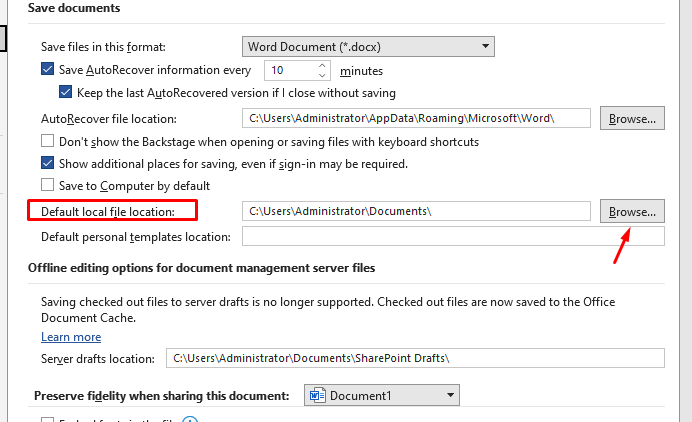692x422 pixels.
Task: Click the Offline editing options heading
Action: tap(202, 268)
